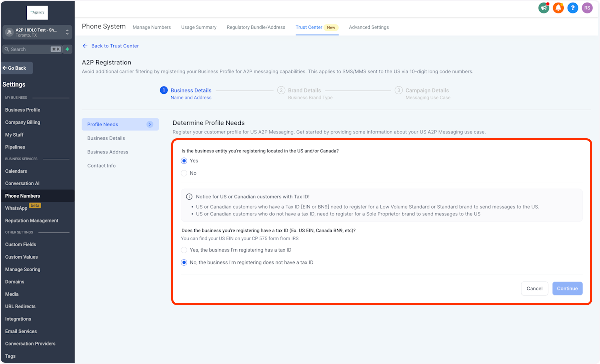Open Domains settings
Viewport: 600px width, 364px height.
coord(15,282)
